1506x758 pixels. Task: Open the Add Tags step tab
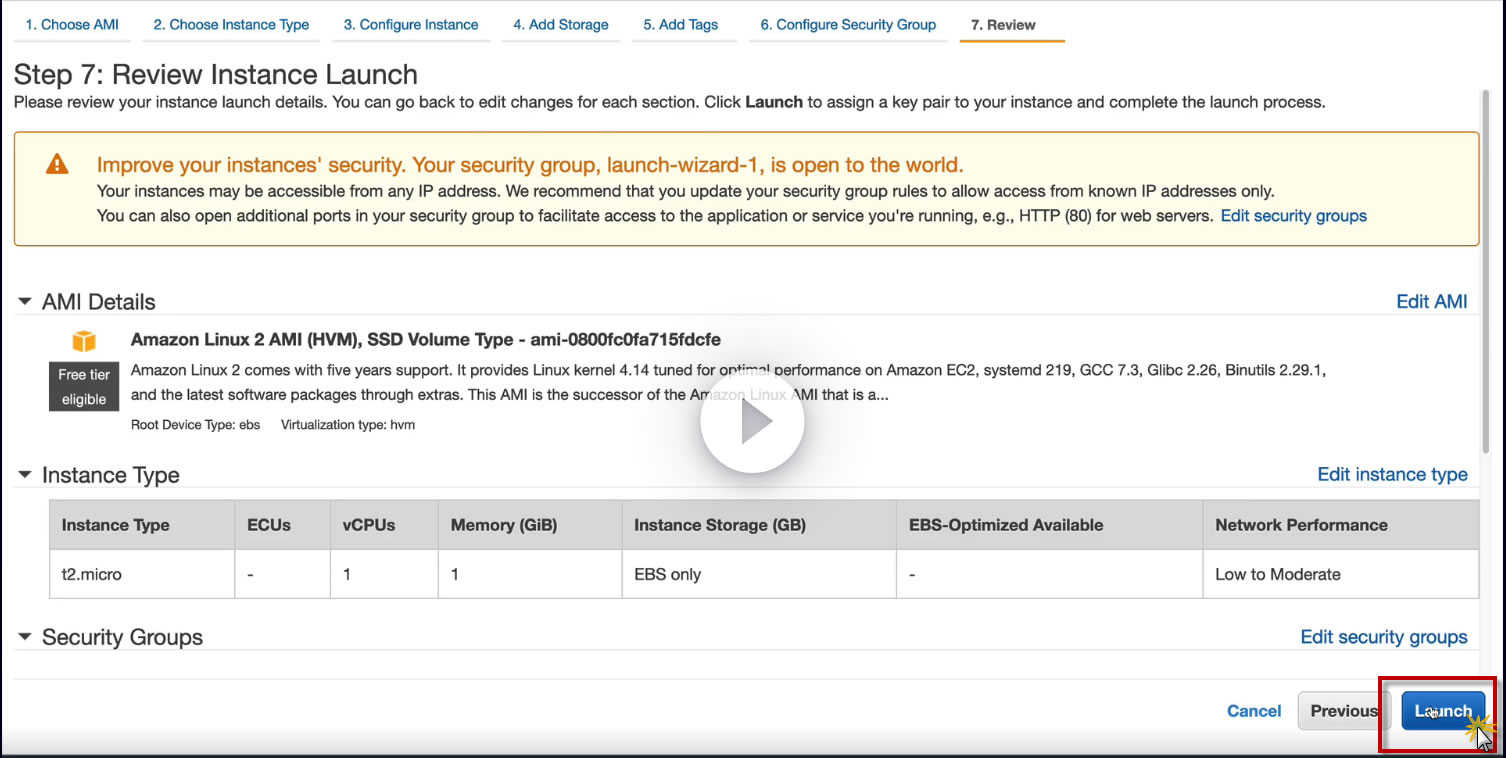[680, 25]
